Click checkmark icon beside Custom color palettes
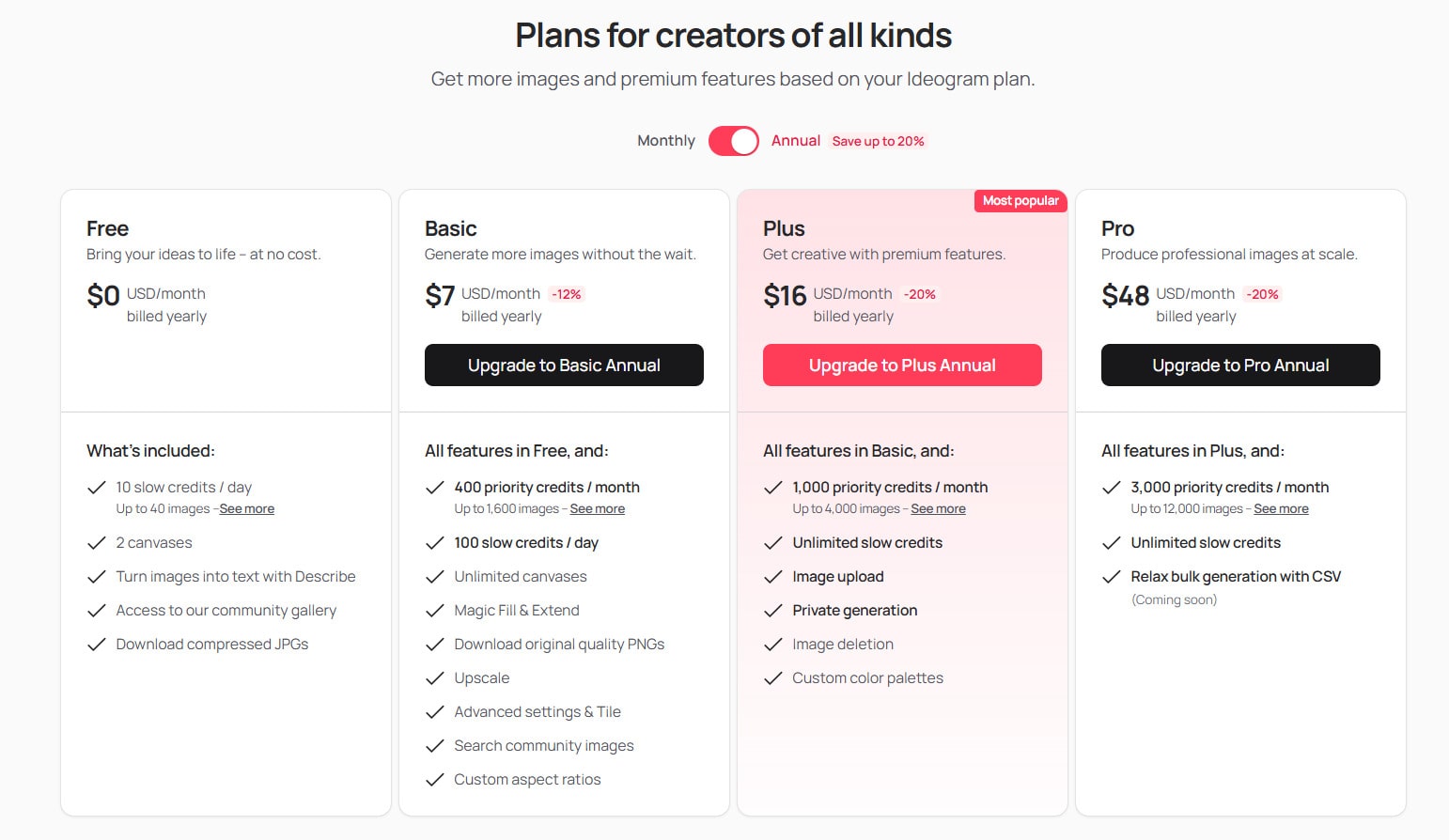 click(772, 677)
